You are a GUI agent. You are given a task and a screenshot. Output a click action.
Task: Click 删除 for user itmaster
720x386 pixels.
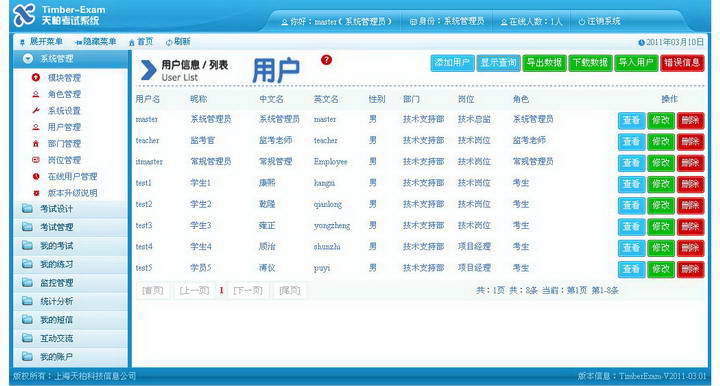pos(690,162)
